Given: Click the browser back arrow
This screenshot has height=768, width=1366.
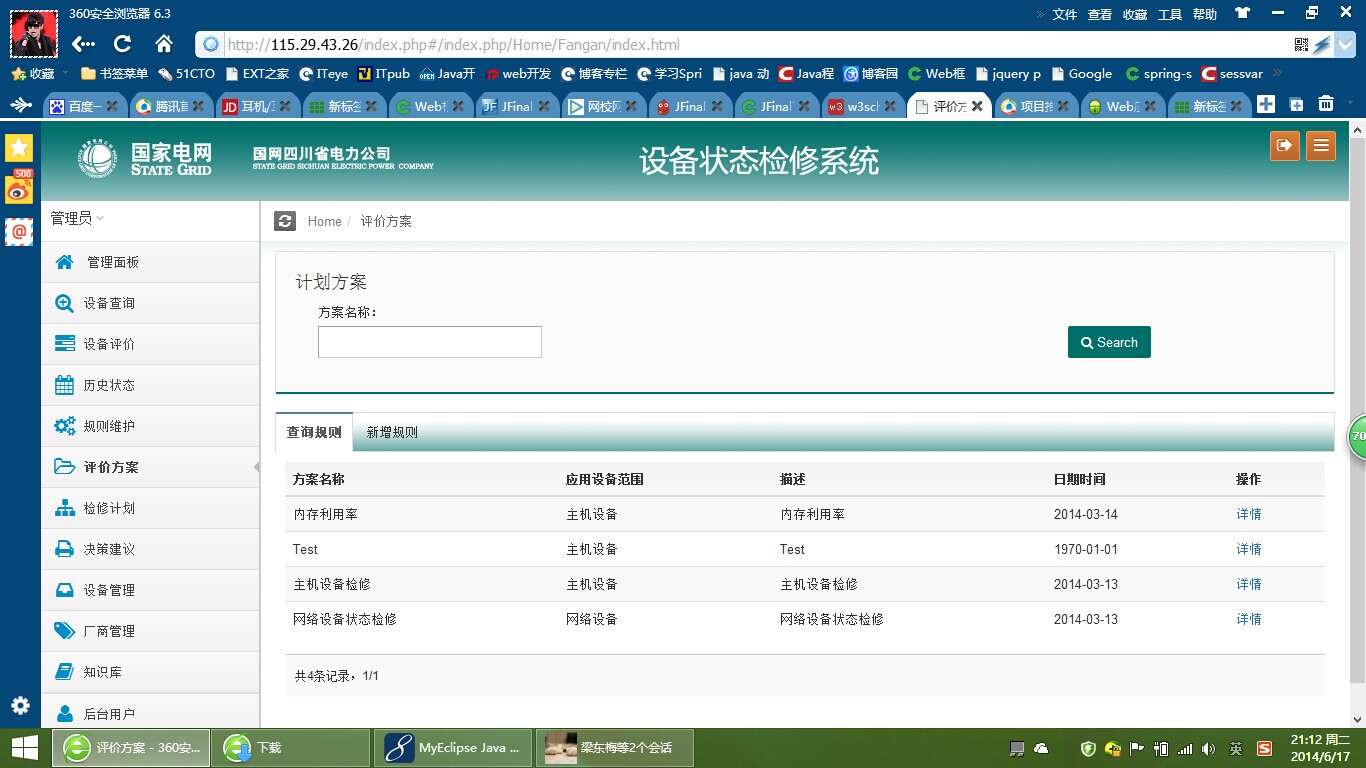Looking at the screenshot, I should coord(83,44).
